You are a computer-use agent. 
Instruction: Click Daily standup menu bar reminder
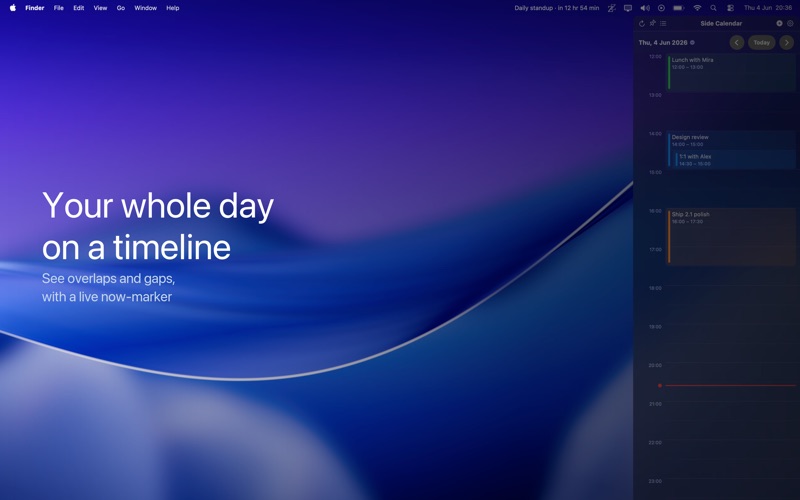coord(557,8)
